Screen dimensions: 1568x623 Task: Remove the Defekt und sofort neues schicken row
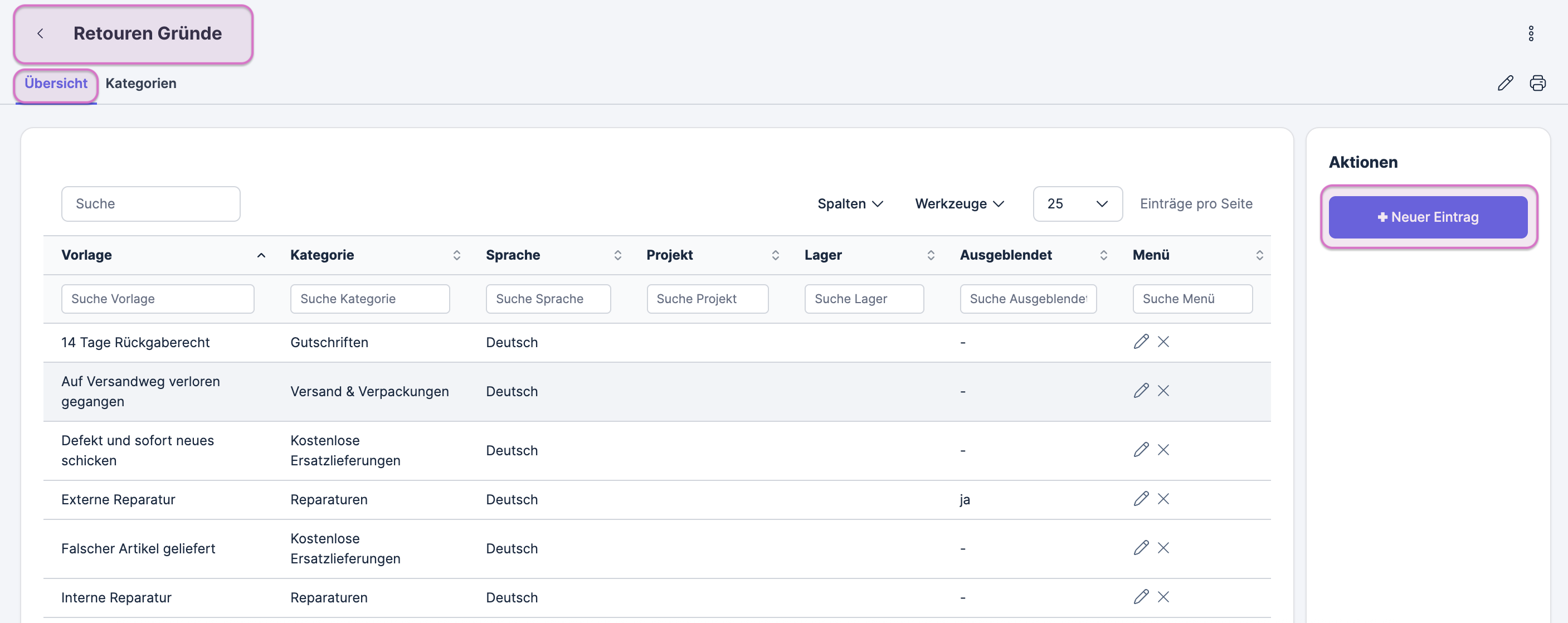1163,450
